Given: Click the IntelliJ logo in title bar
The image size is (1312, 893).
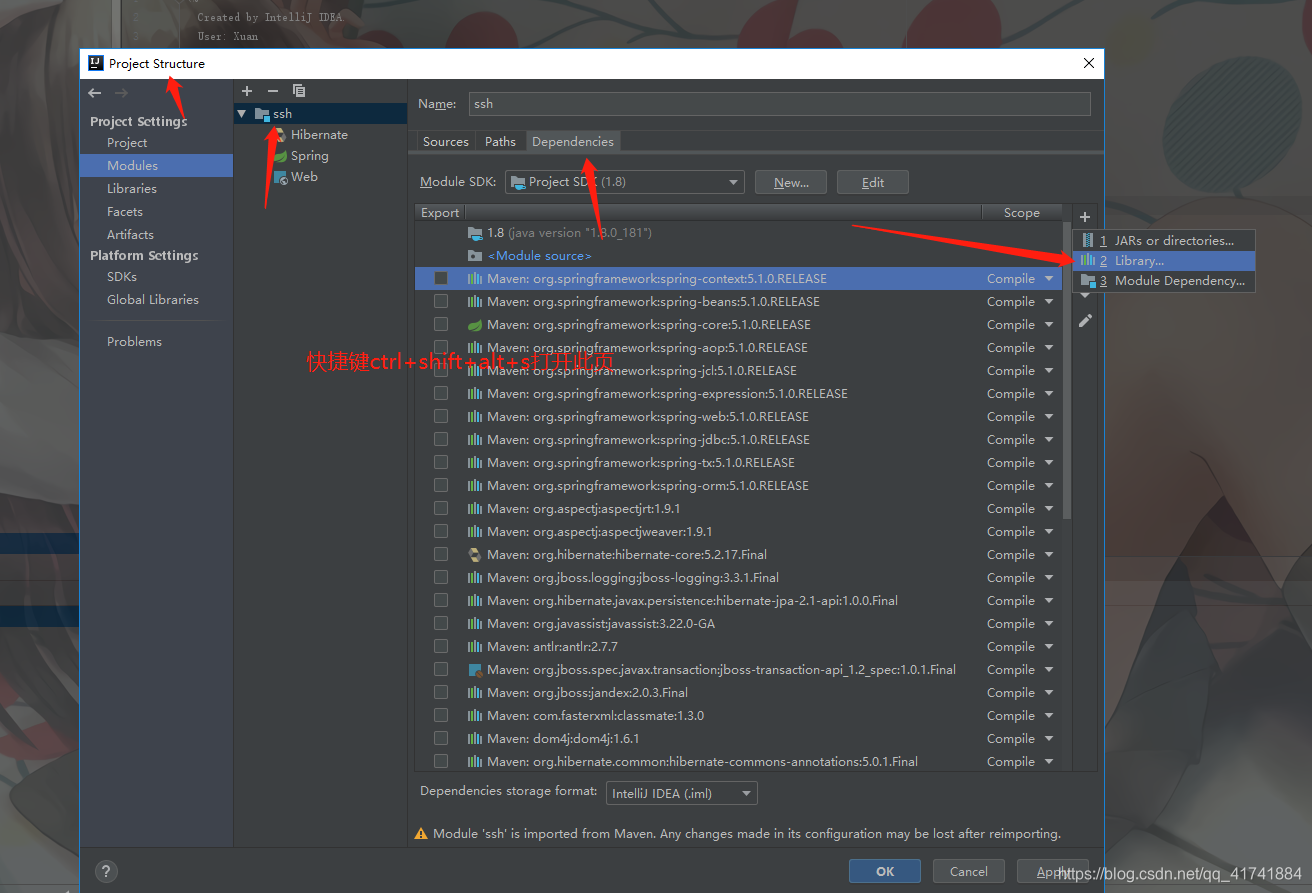Looking at the screenshot, I should pos(95,63).
